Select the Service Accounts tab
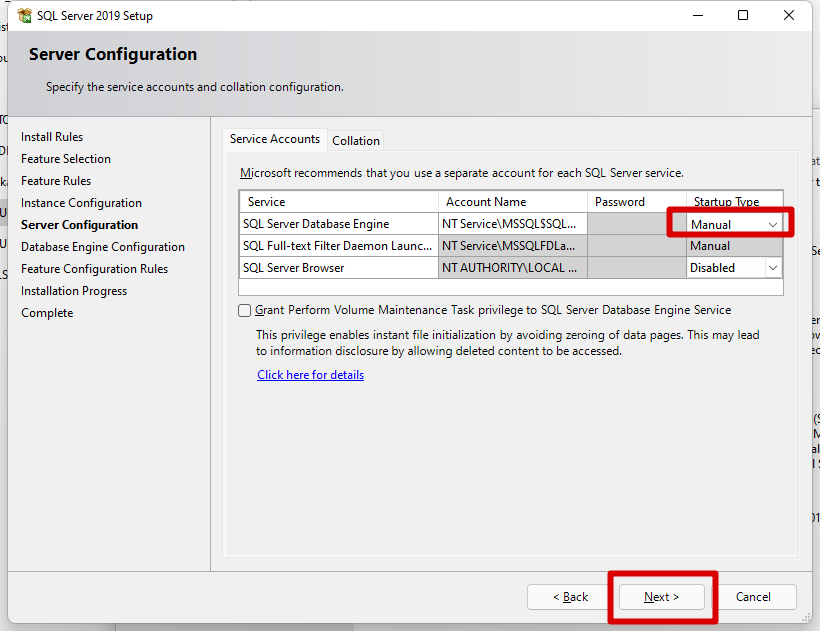The width and height of the screenshot is (820, 631). (x=275, y=139)
